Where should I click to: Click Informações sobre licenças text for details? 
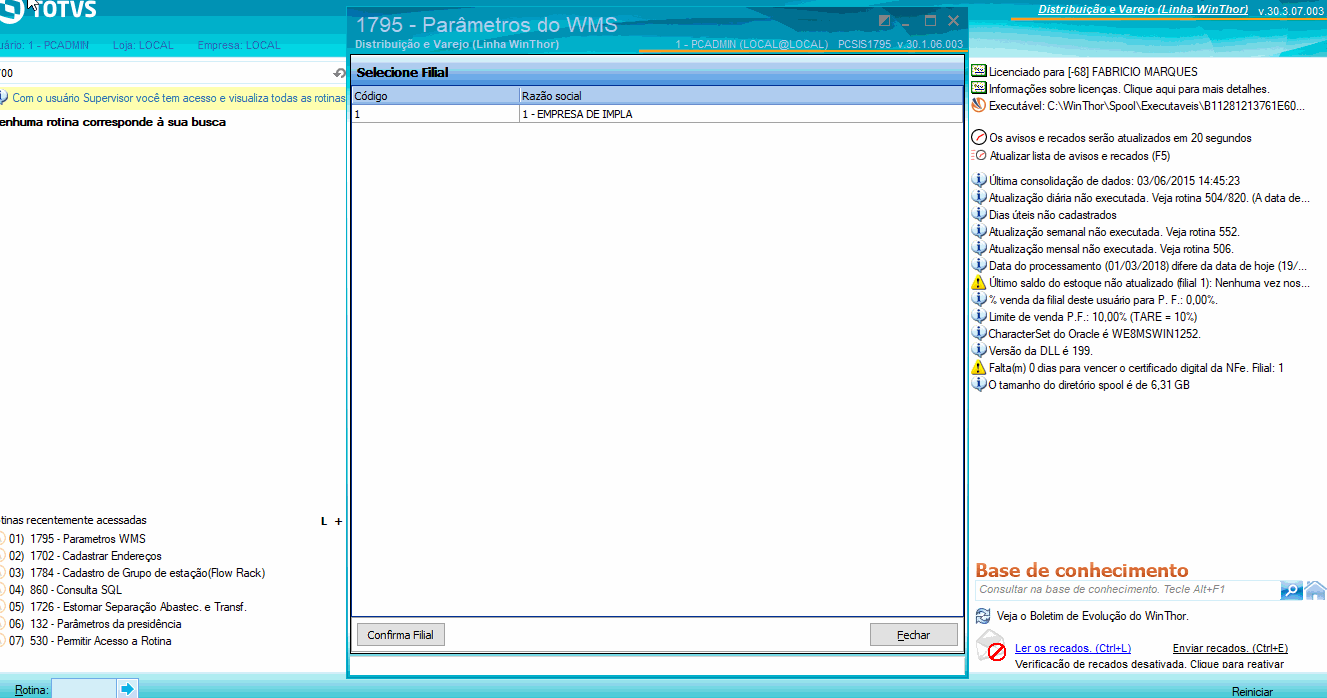pos(1129,89)
